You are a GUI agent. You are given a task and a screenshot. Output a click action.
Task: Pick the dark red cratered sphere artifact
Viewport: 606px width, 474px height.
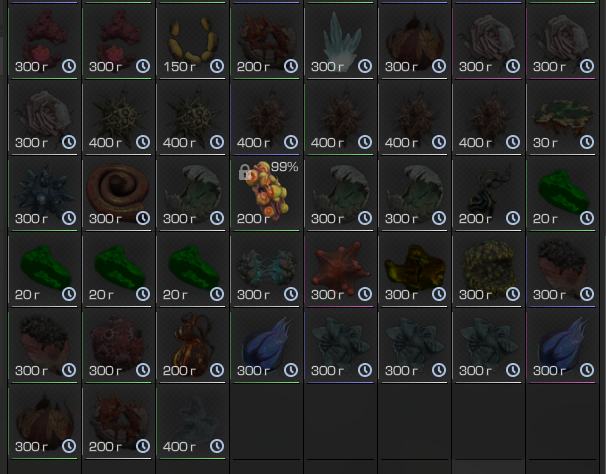tap(118, 344)
